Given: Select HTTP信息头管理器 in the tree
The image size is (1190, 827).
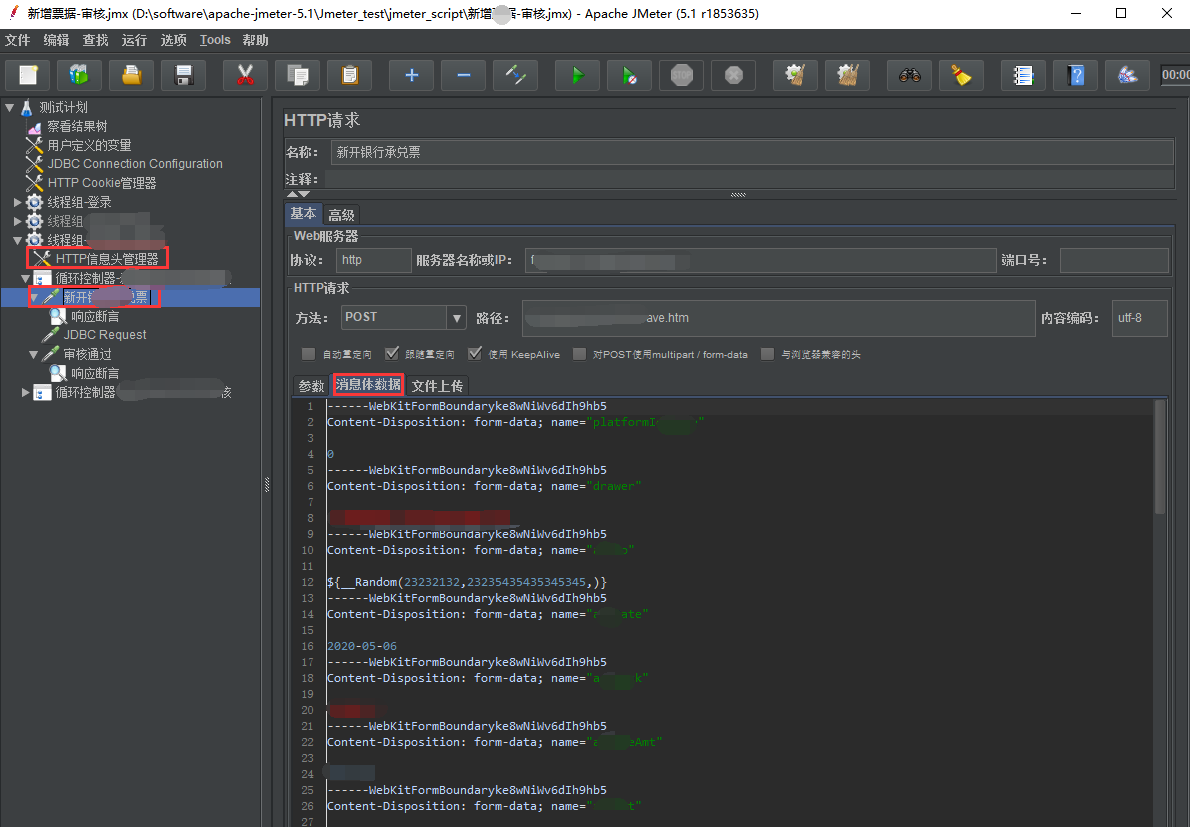Looking at the screenshot, I should coord(107,259).
